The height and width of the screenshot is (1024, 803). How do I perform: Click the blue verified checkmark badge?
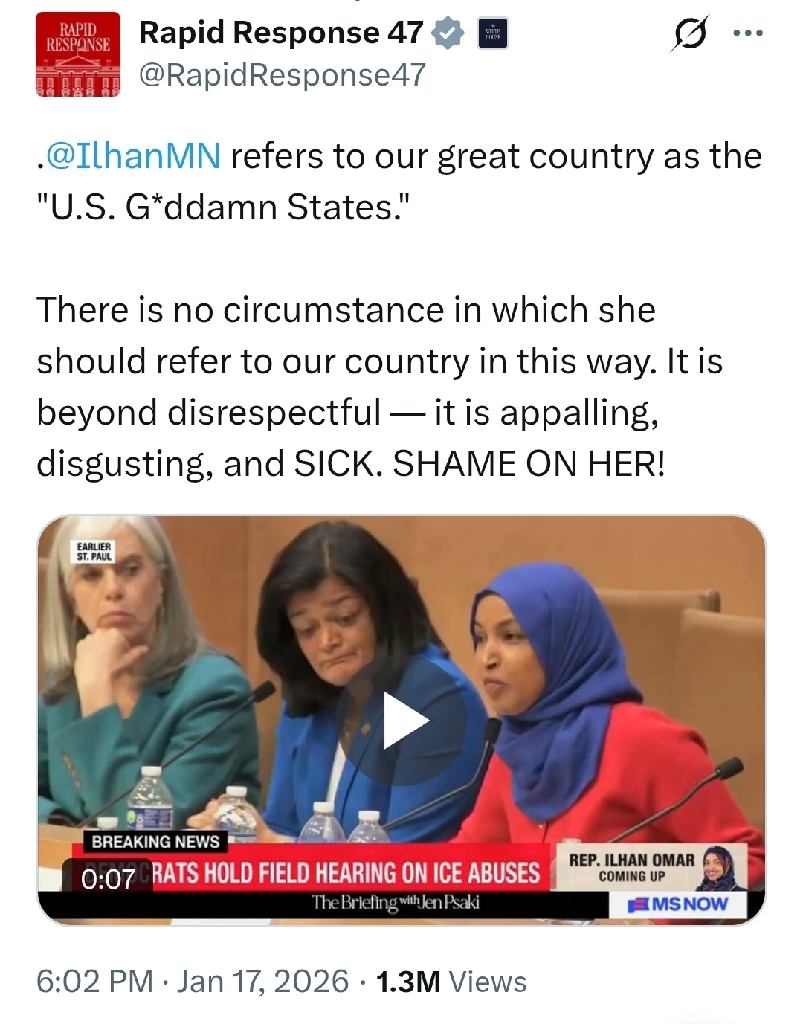[447, 33]
